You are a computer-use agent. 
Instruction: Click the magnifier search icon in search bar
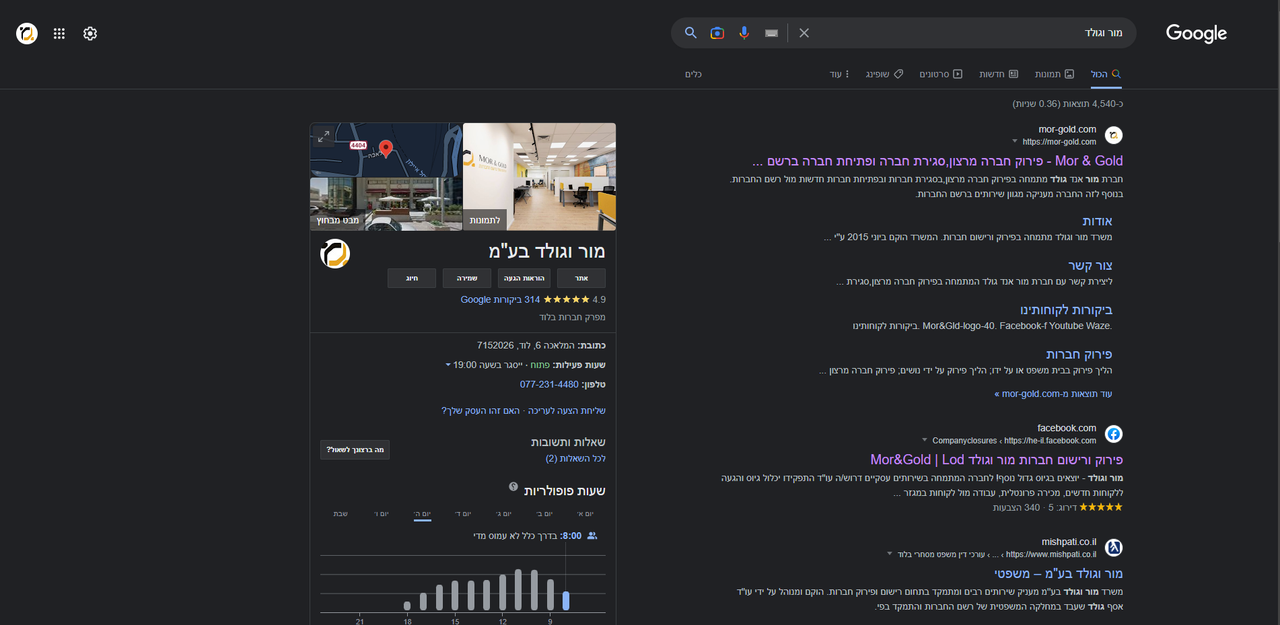tap(690, 33)
